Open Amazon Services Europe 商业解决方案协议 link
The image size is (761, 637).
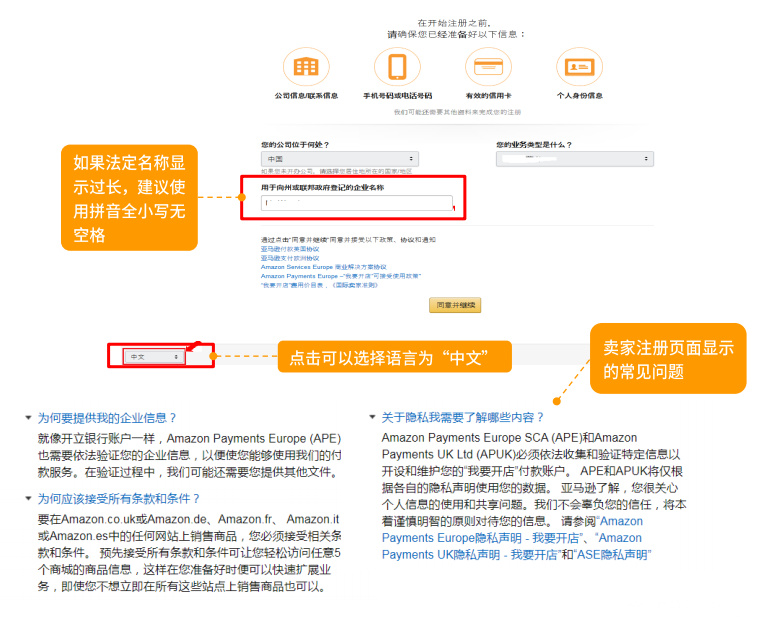(324, 267)
